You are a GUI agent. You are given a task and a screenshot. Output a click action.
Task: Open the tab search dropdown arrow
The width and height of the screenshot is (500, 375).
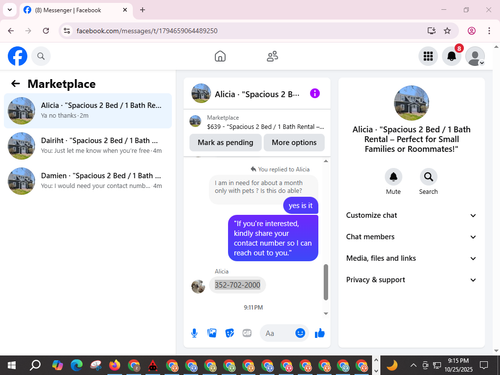(10, 10)
